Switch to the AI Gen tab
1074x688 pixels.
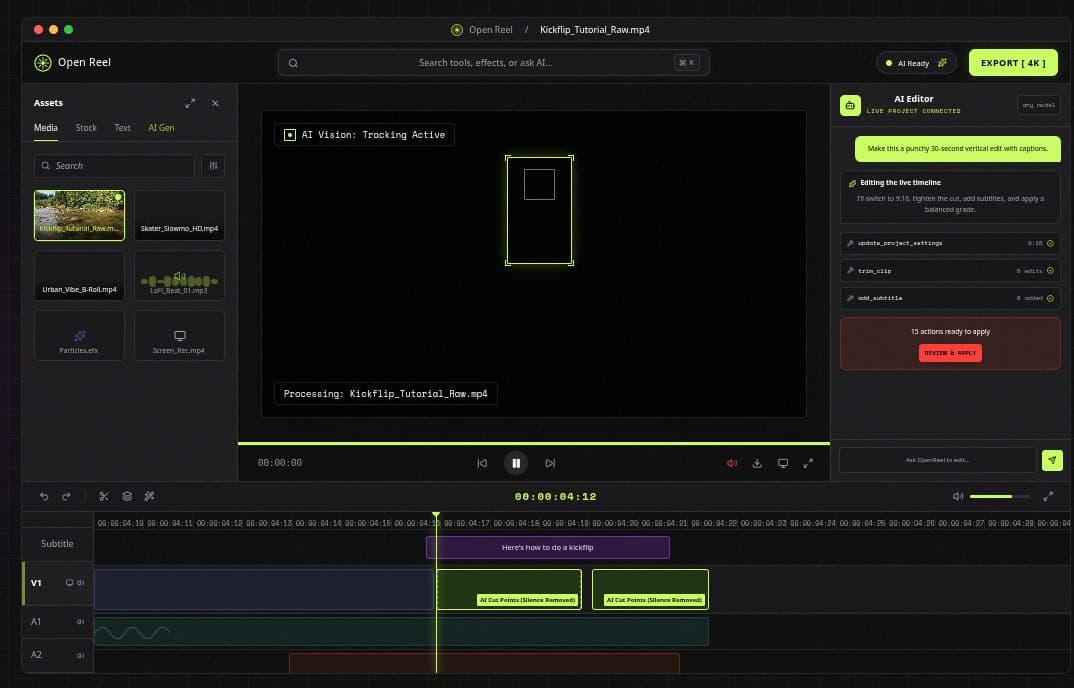tap(162, 128)
